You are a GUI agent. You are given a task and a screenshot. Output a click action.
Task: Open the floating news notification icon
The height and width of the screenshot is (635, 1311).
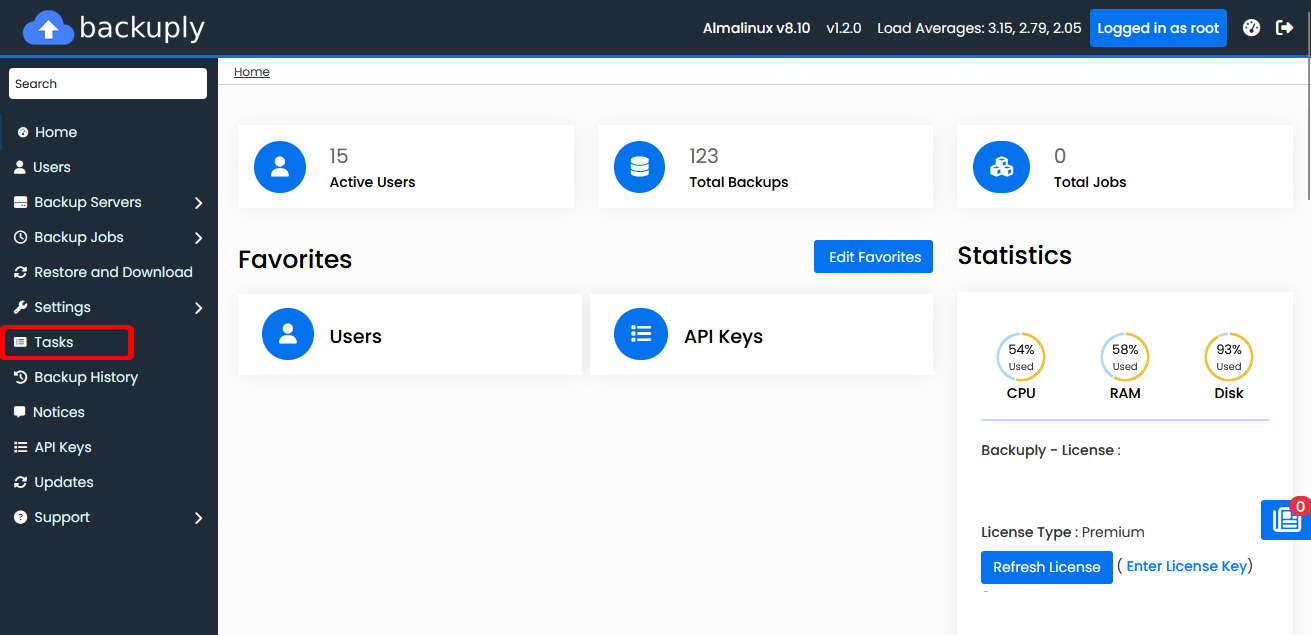tap(1285, 520)
